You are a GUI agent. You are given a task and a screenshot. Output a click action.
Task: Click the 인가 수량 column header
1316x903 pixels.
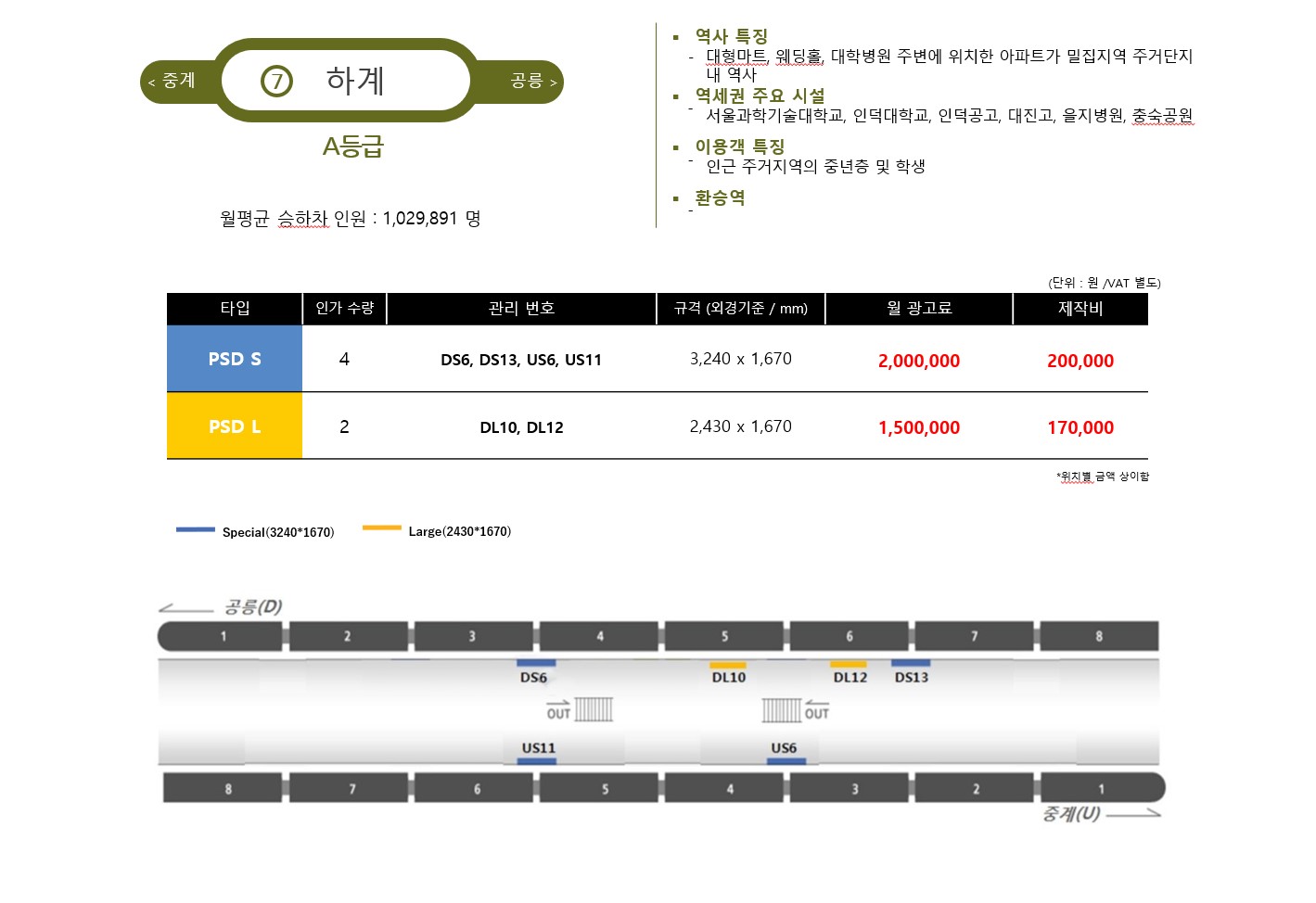click(344, 309)
